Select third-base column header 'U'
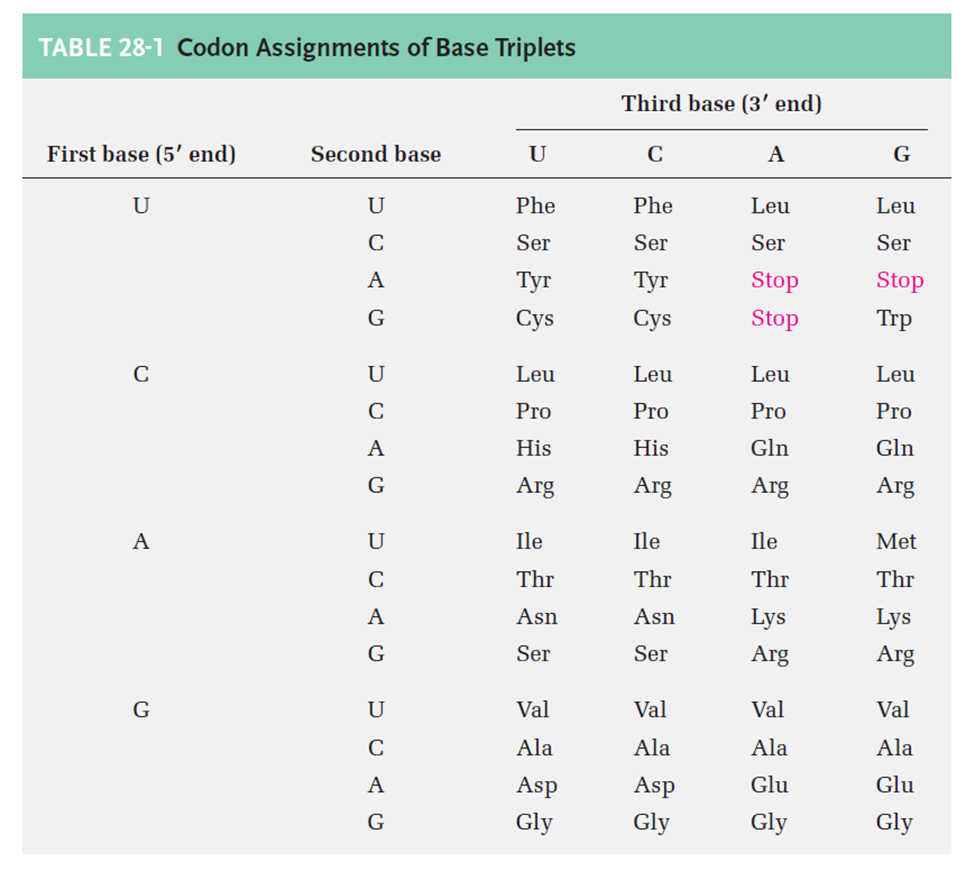The width and height of the screenshot is (975, 880). tap(537, 154)
